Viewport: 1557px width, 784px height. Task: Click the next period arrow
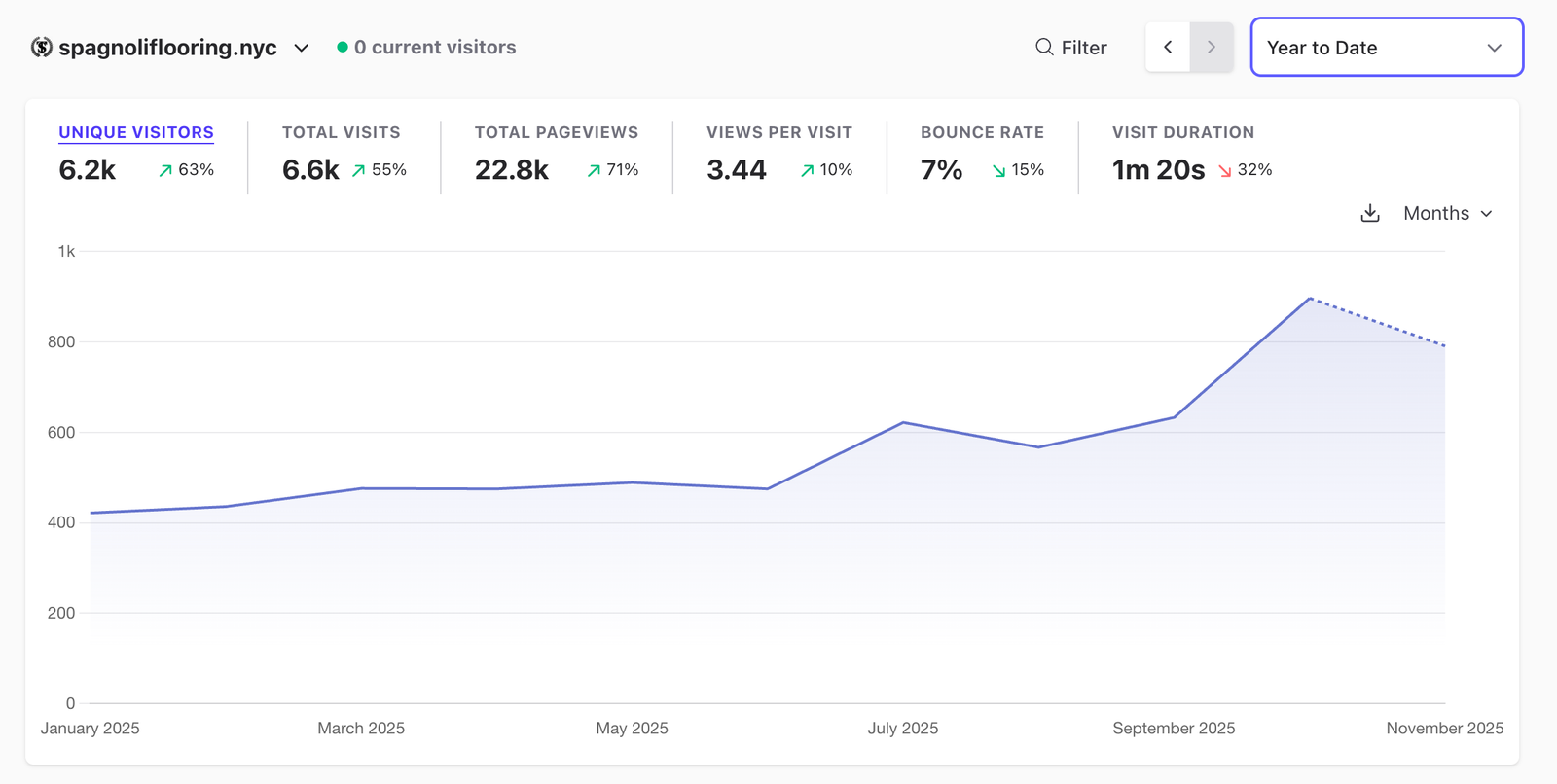point(1212,47)
